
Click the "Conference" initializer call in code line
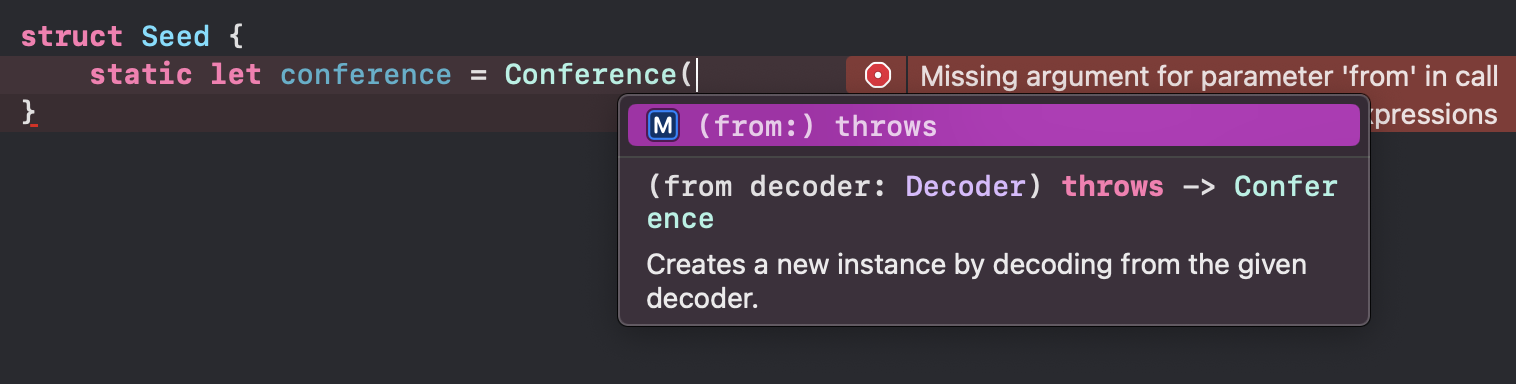tap(590, 75)
